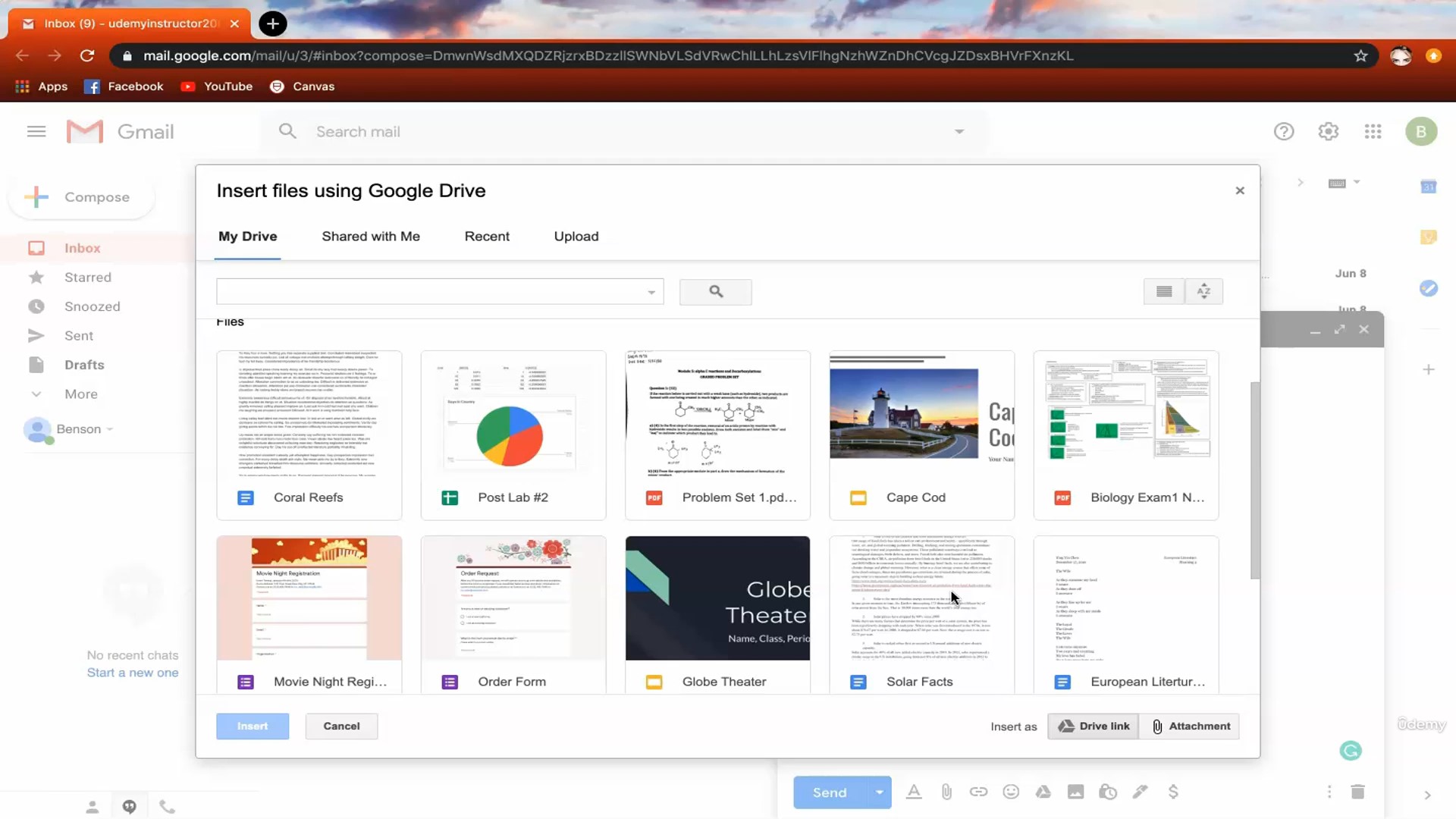Click the insert photo icon
Image resolution: width=1456 pixels, height=819 pixels.
click(1075, 792)
